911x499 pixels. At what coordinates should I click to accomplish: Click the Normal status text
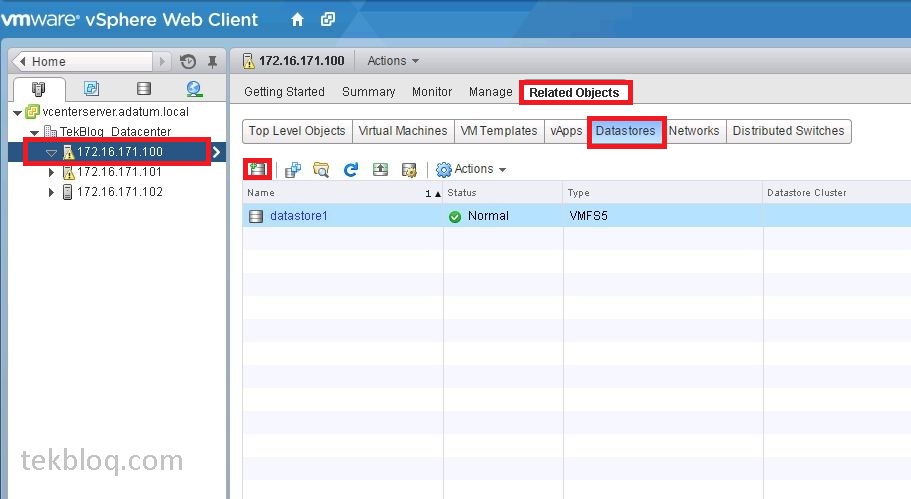click(488, 216)
